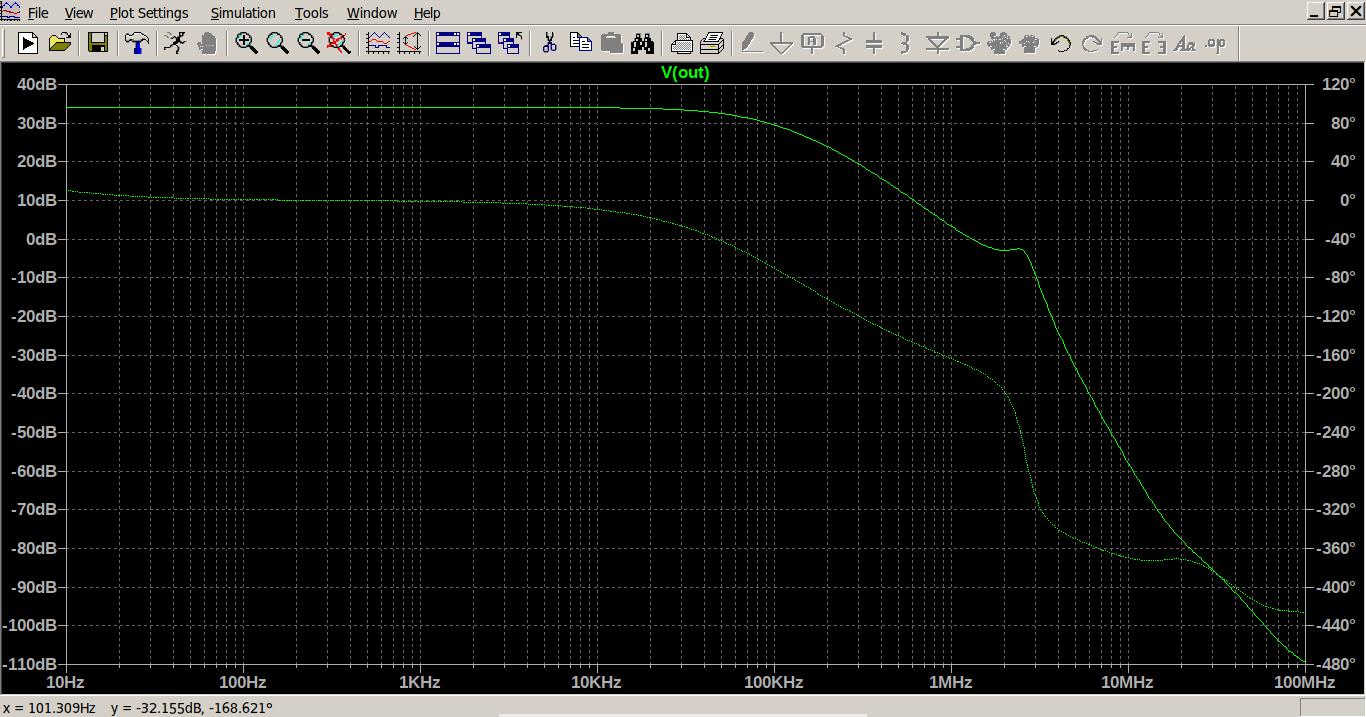Open the plot window system menu icon
The height and width of the screenshot is (717, 1366).
[x=10, y=12]
